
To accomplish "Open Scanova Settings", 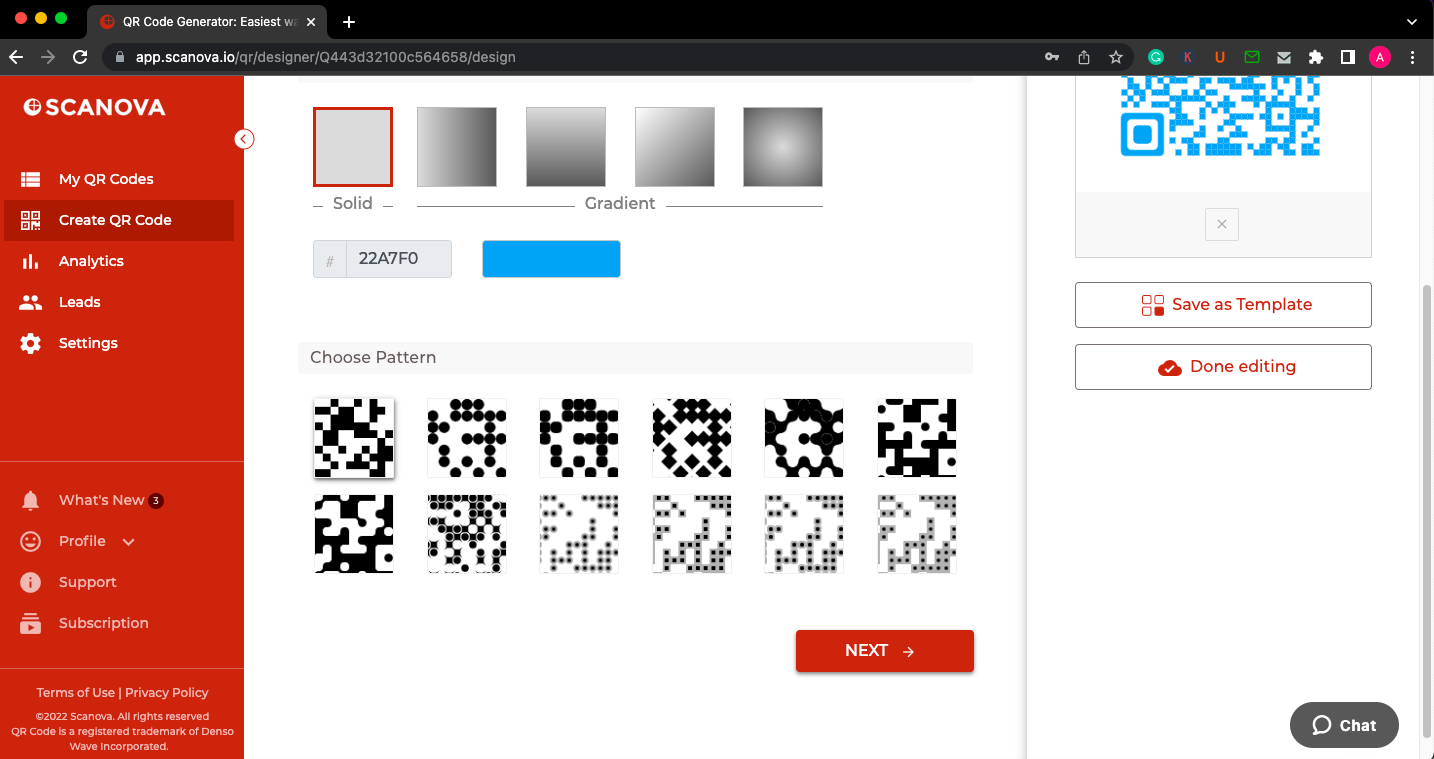I will [x=88, y=343].
